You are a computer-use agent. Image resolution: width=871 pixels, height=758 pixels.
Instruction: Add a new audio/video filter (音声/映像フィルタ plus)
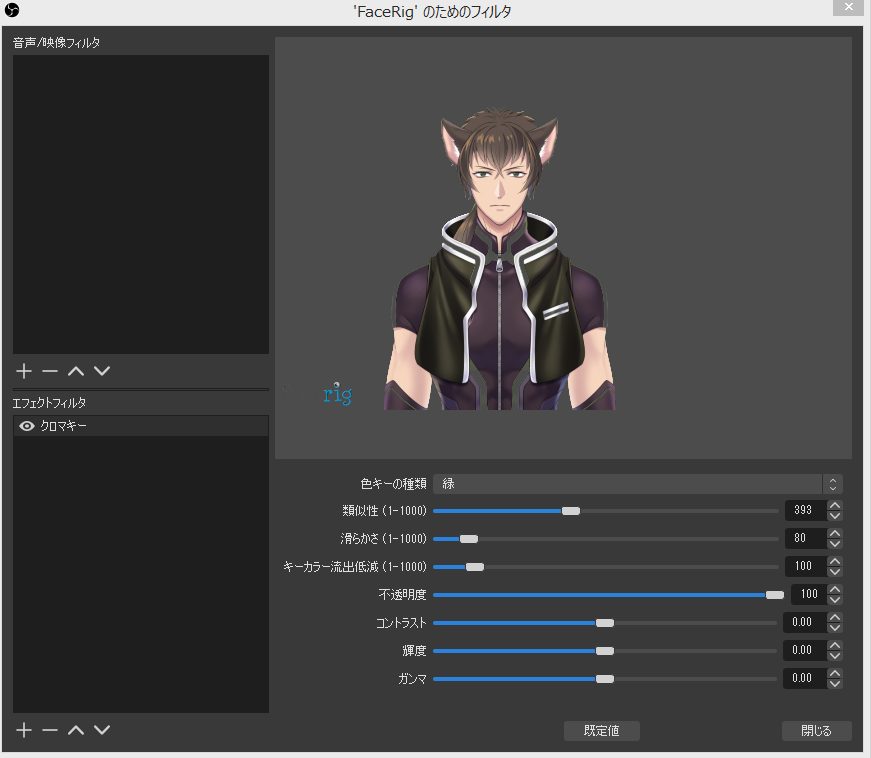(x=24, y=370)
